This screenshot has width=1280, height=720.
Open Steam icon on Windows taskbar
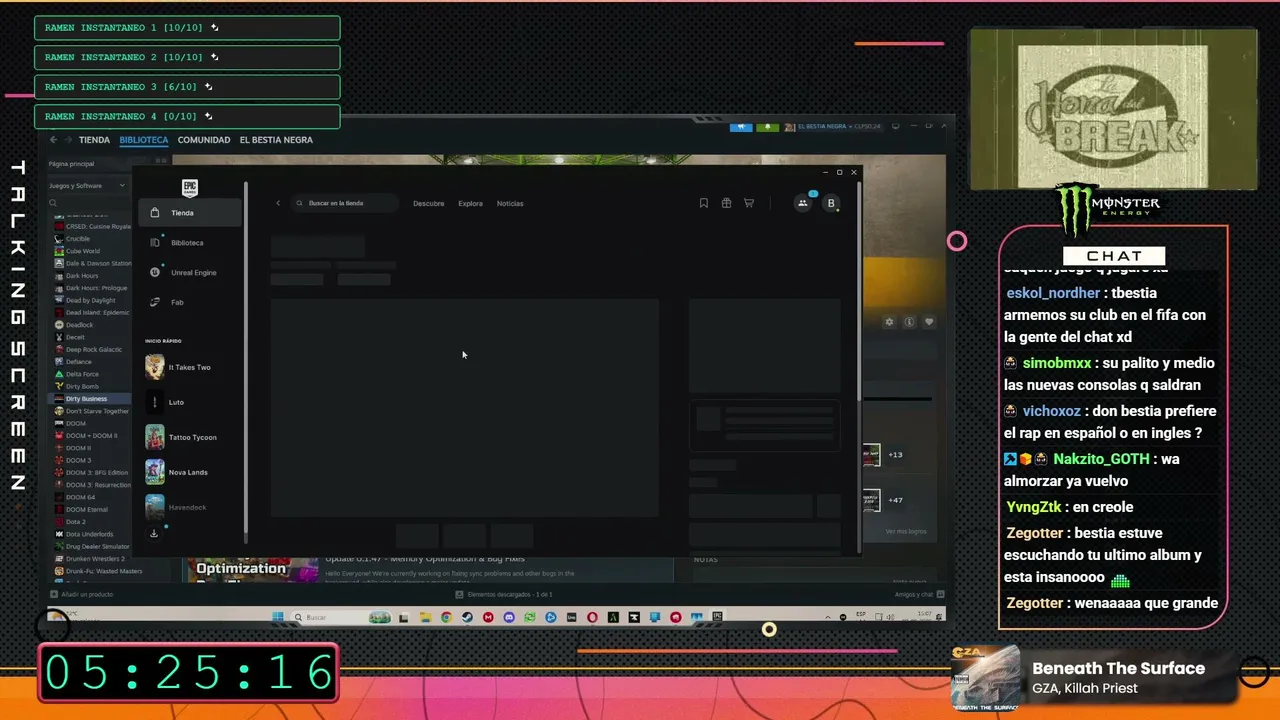click(x=467, y=617)
